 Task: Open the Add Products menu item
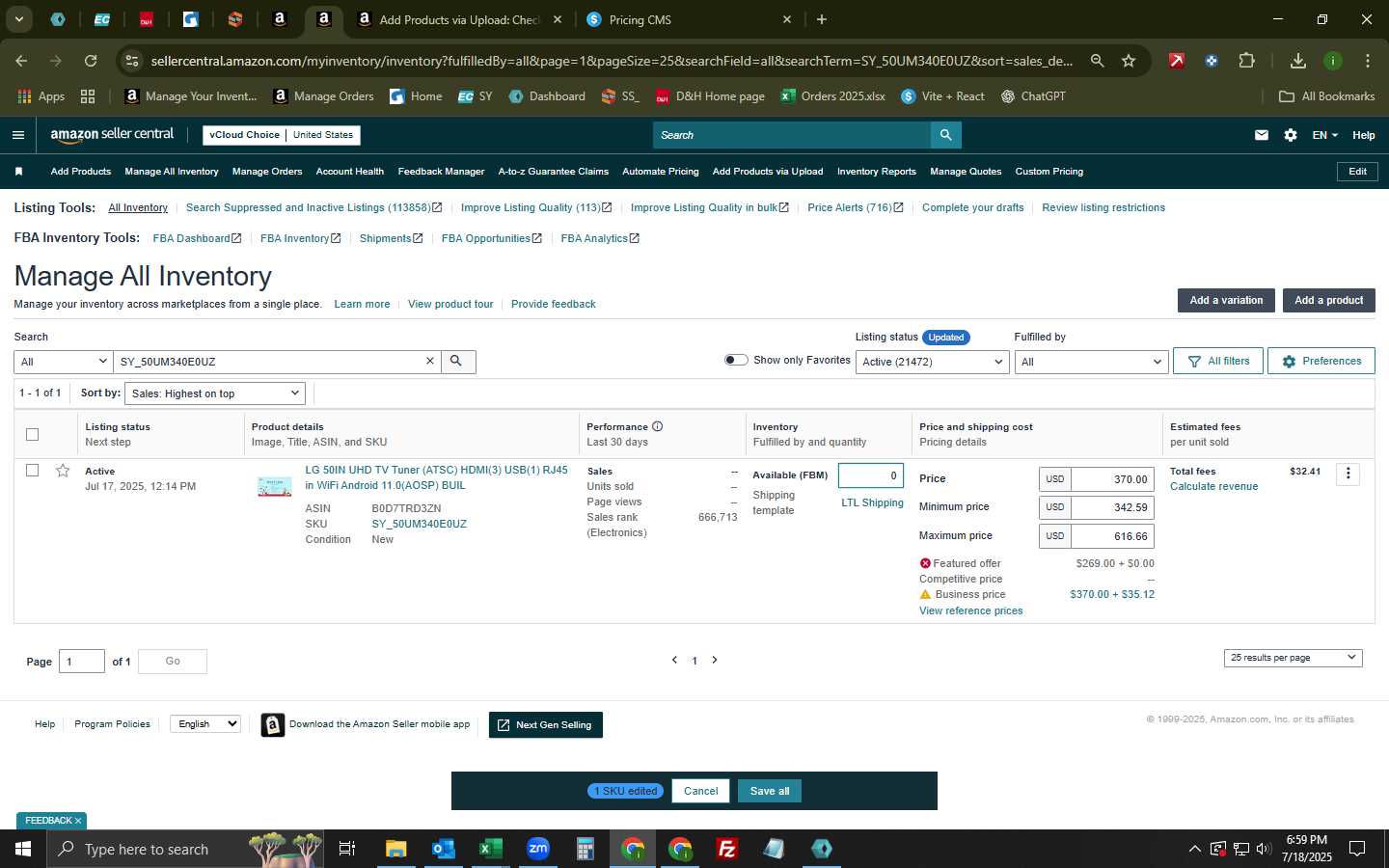click(x=81, y=172)
